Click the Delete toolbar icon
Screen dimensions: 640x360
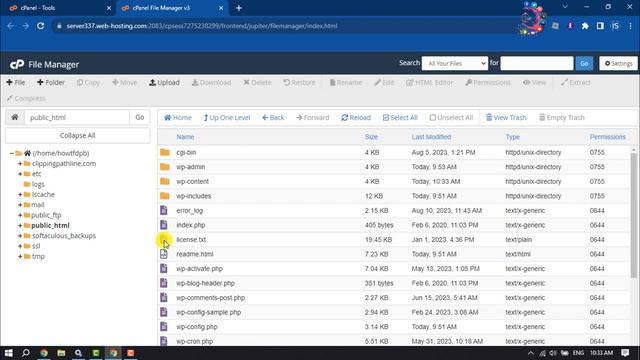[257, 82]
